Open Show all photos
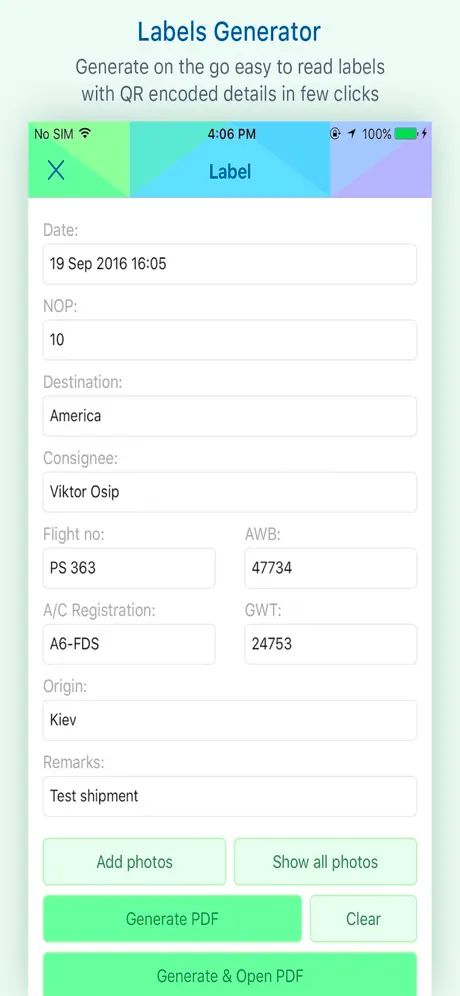Viewport: 460px width, 996px height. 325,861
